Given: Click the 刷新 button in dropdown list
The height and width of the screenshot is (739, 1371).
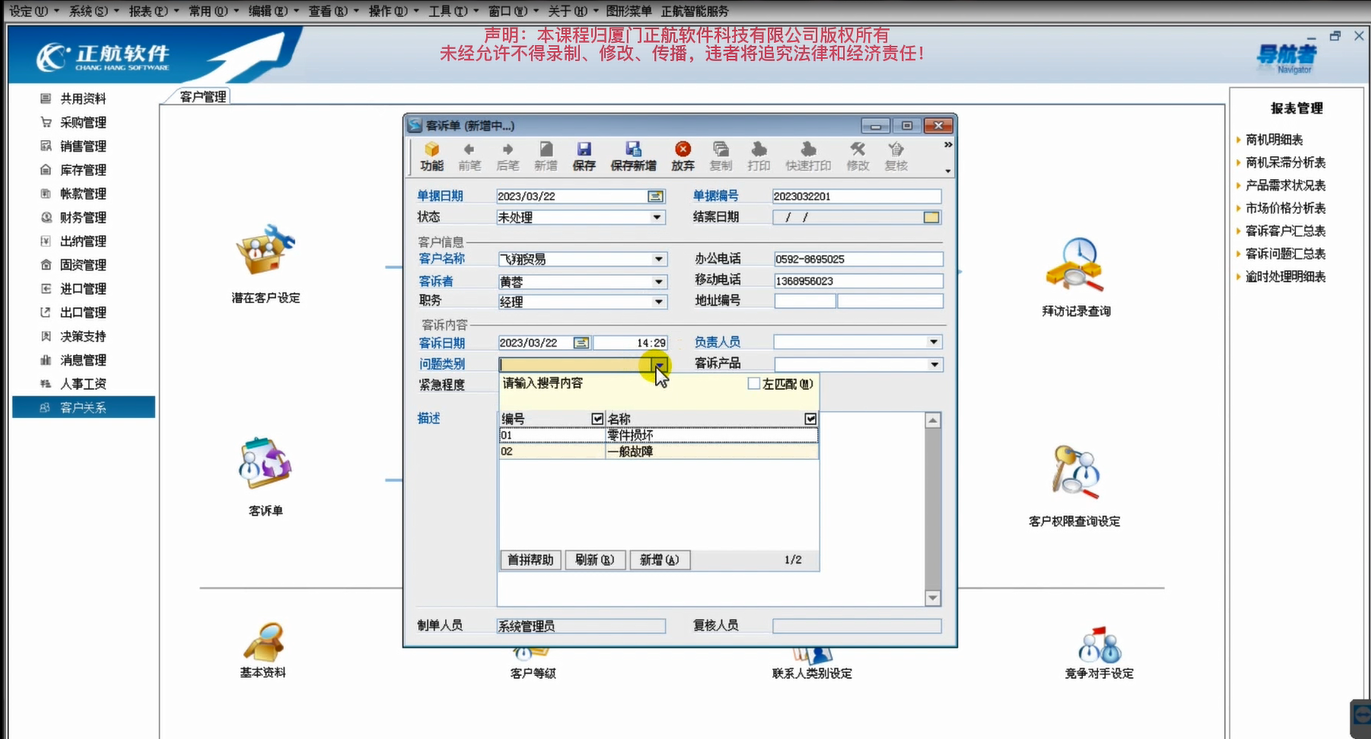Looking at the screenshot, I should click(595, 560).
